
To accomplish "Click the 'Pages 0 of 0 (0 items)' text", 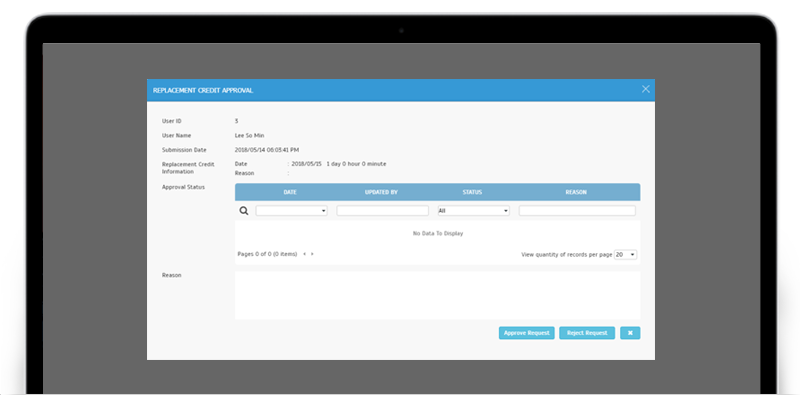I will click(x=267, y=254).
